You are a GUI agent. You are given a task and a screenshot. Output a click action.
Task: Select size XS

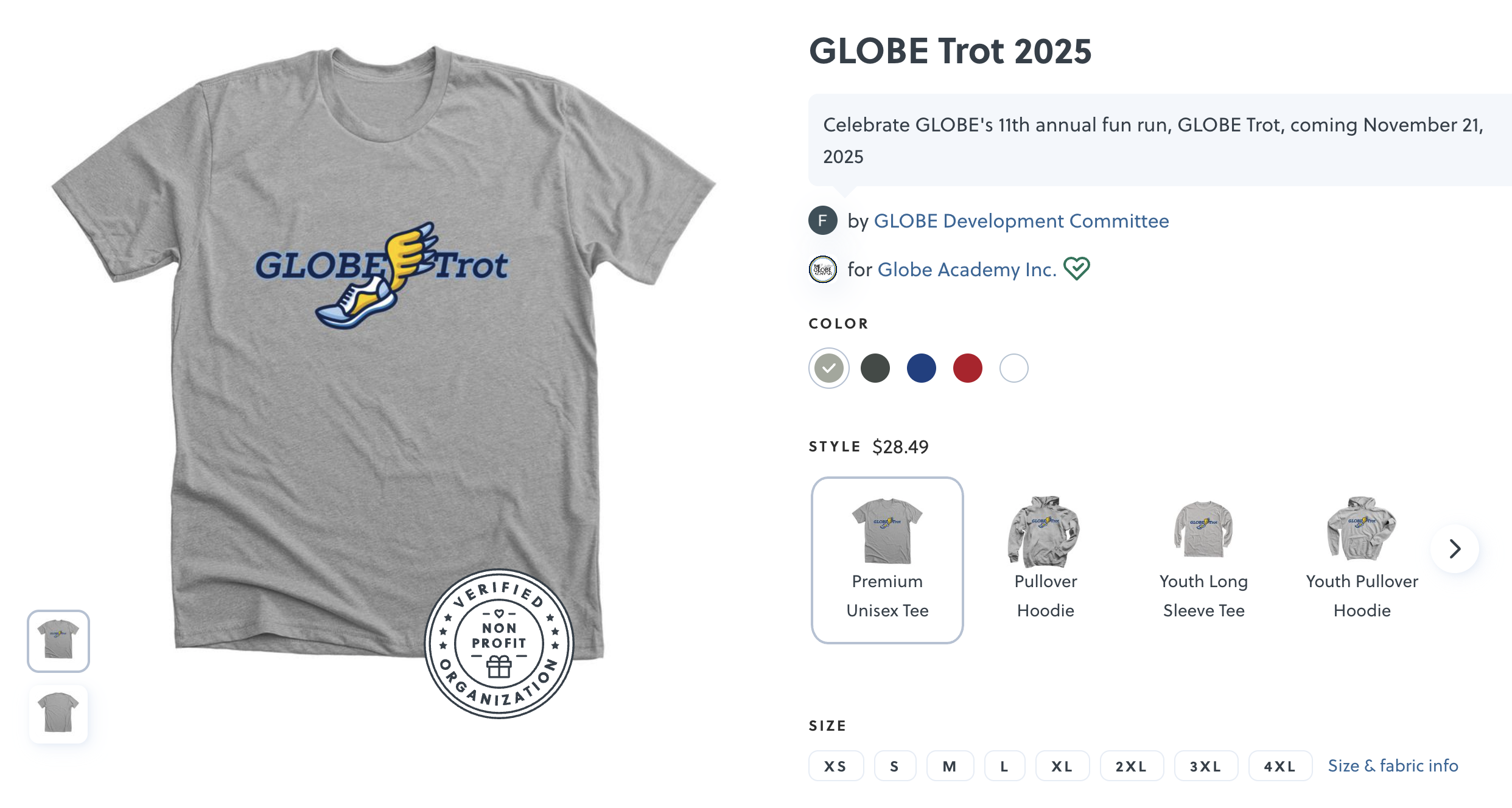click(836, 766)
